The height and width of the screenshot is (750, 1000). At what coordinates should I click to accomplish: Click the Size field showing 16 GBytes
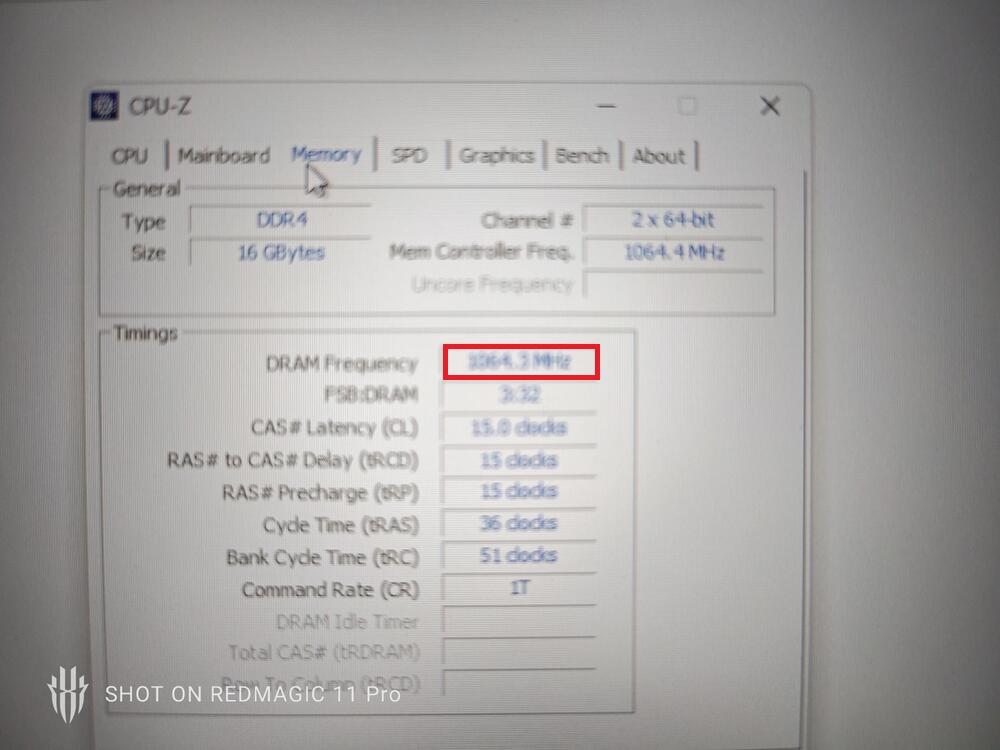click(280, 253)
